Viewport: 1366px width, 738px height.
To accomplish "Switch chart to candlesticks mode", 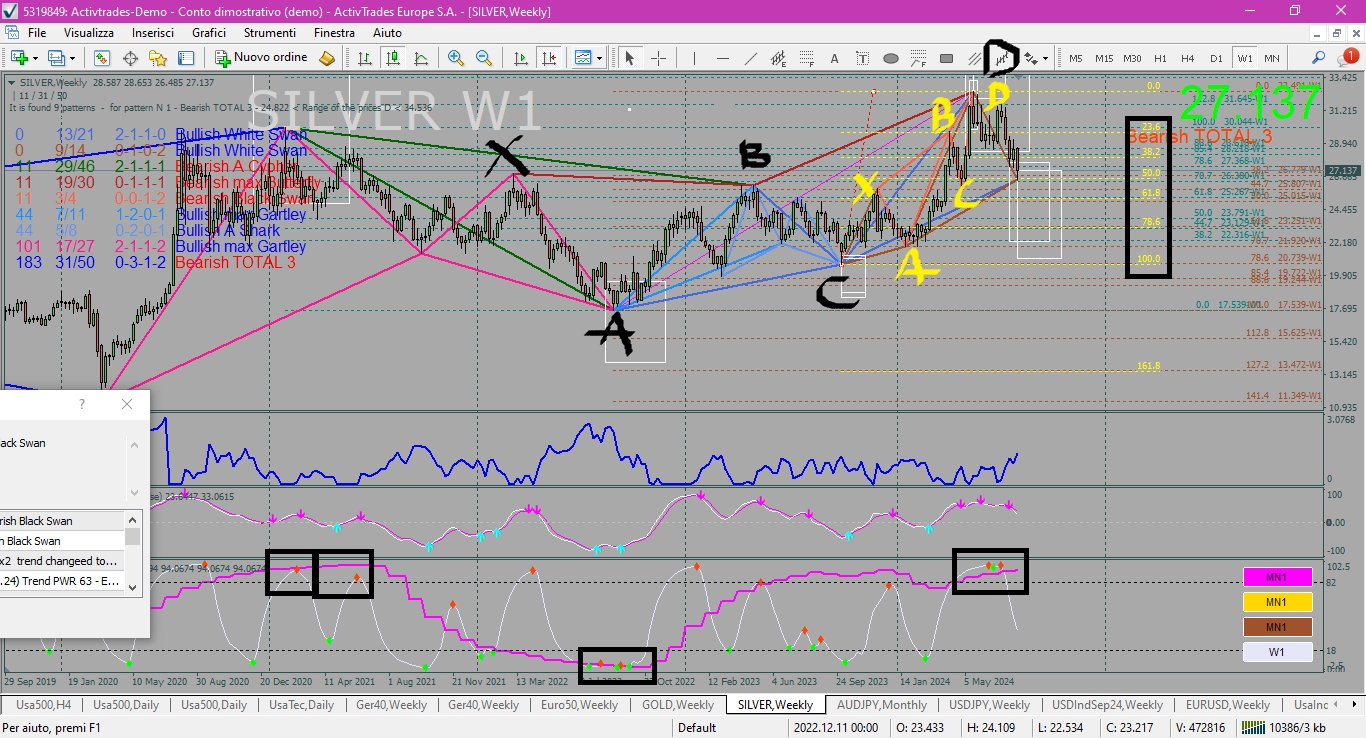I will [x=393, y=58].
